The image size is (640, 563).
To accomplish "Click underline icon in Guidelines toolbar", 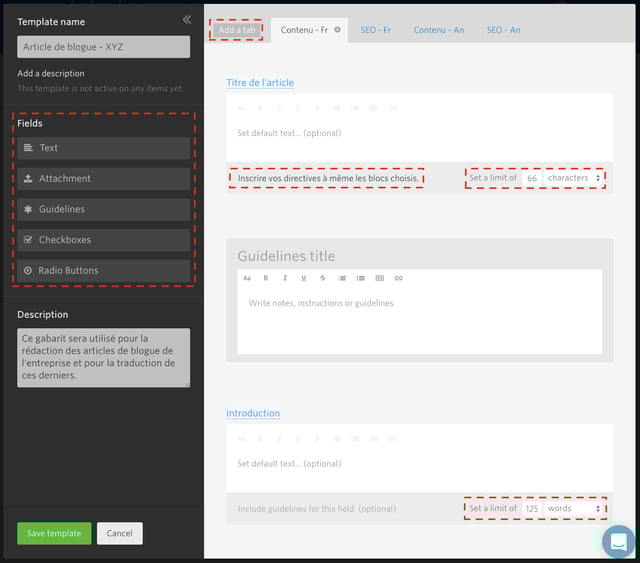I will 304,278.
